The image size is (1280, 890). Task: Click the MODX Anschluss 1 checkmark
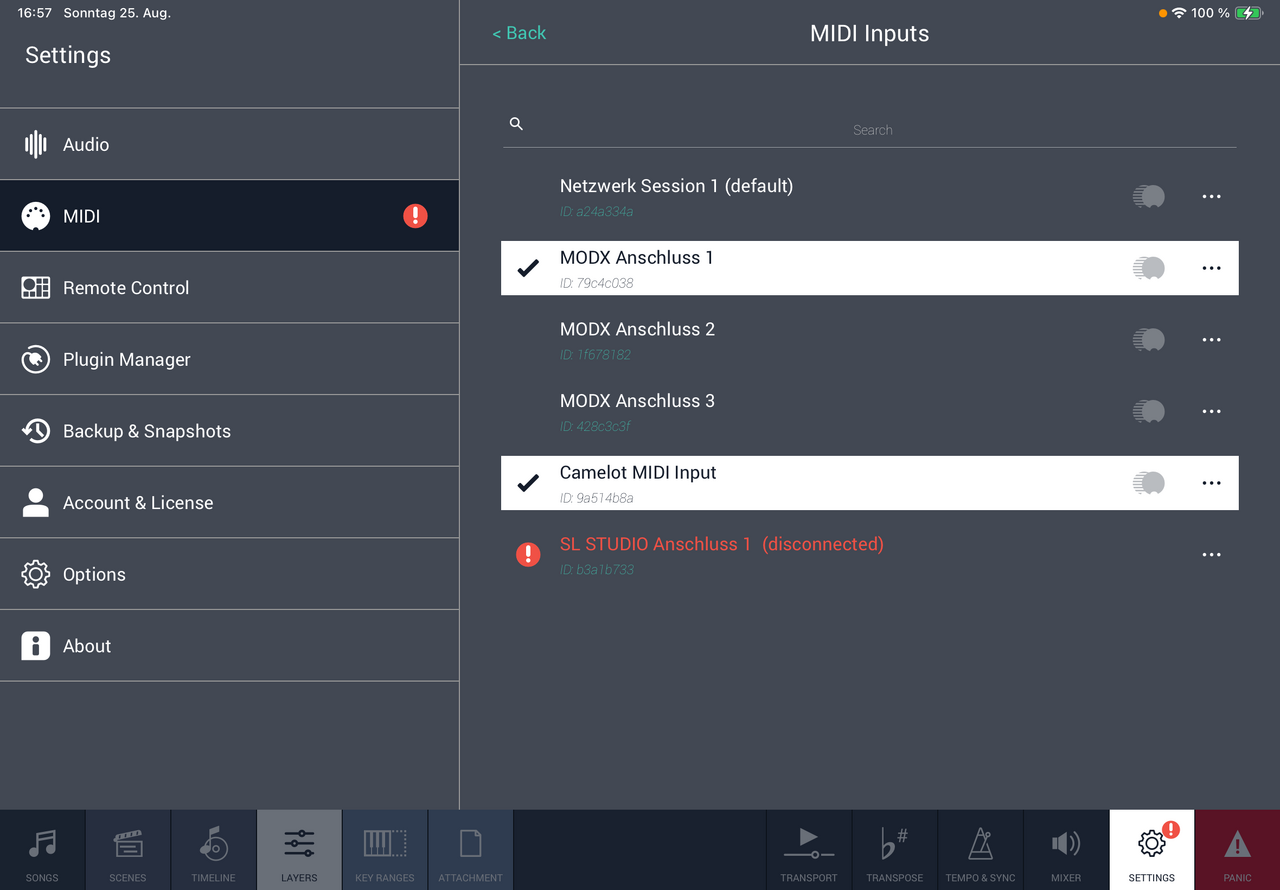click(528, 267)
